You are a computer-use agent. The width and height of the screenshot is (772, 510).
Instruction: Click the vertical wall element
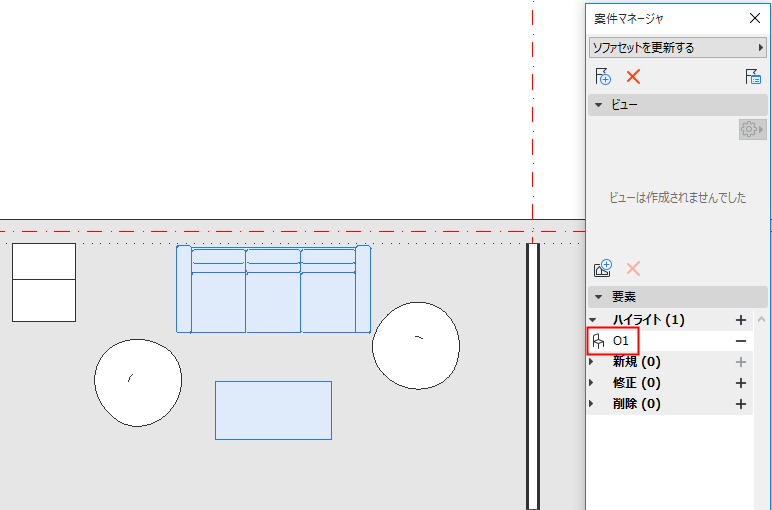point(533,376)
